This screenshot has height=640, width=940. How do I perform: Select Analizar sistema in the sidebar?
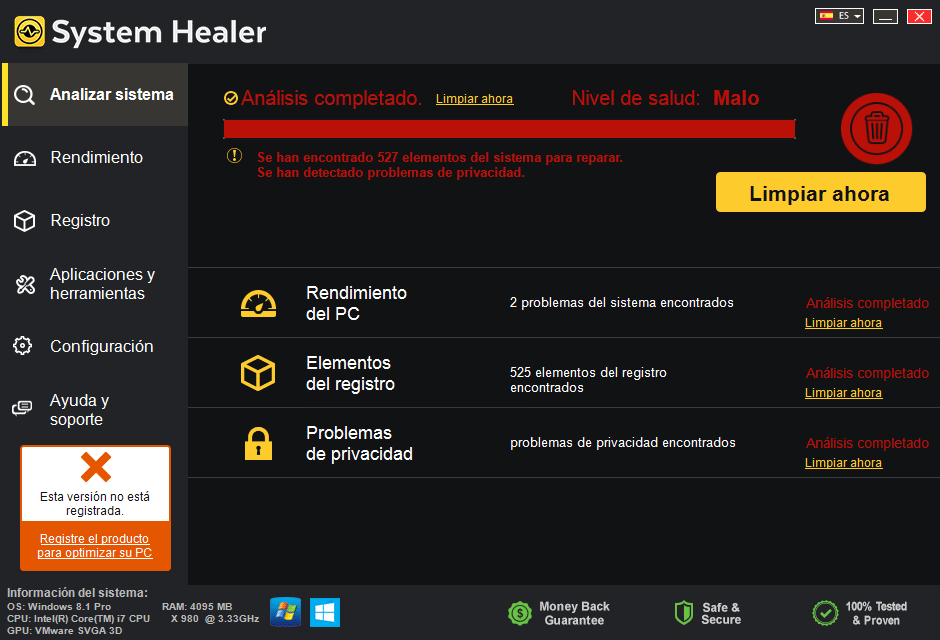pos(95,95)
